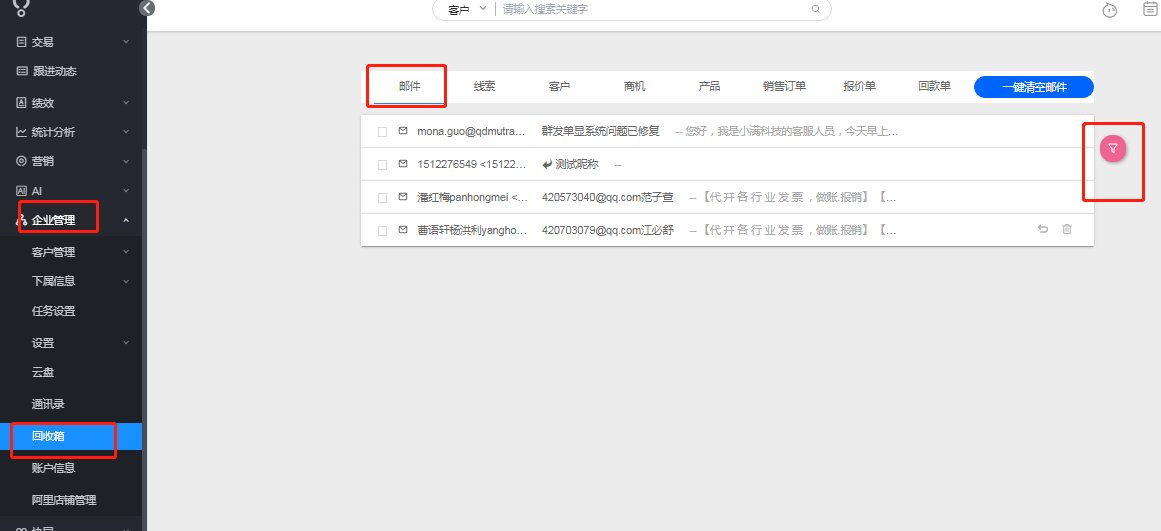This screenshot has height=531, width=1161.
Task: Expand the 营销 menu chevron
Action: click(x=126, y=160)
